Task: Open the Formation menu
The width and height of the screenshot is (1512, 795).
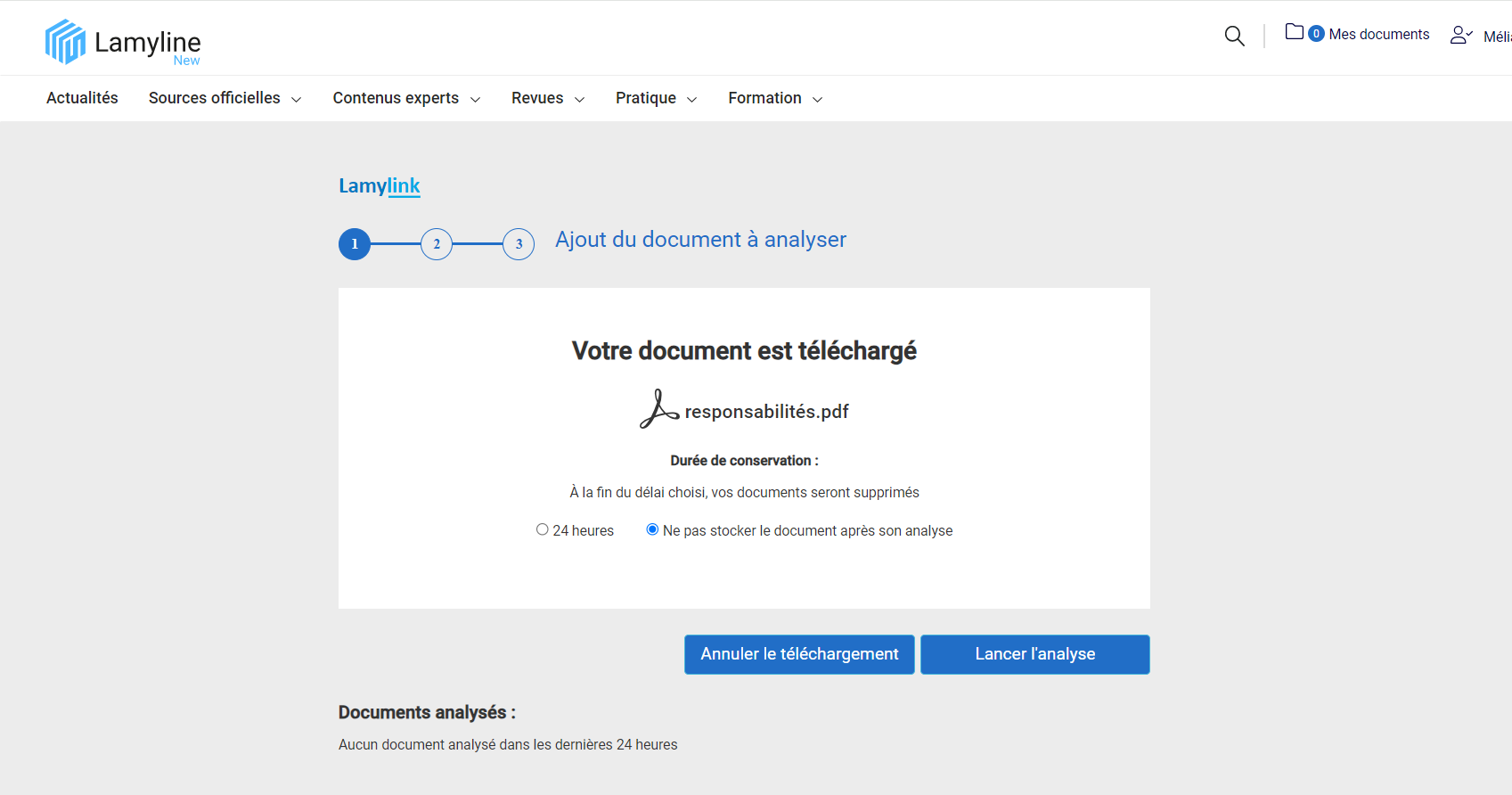Action: [774, 98]
